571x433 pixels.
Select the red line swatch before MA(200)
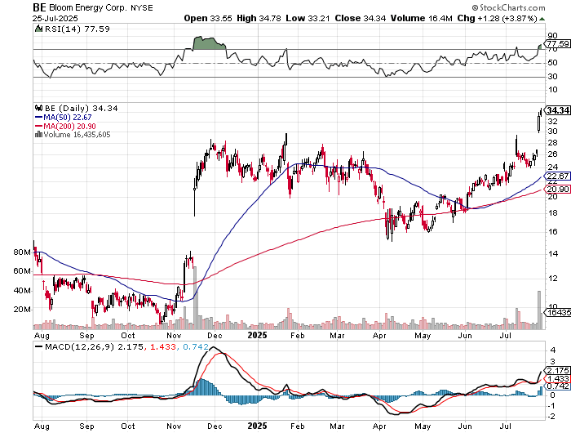[x=39, y=126]
